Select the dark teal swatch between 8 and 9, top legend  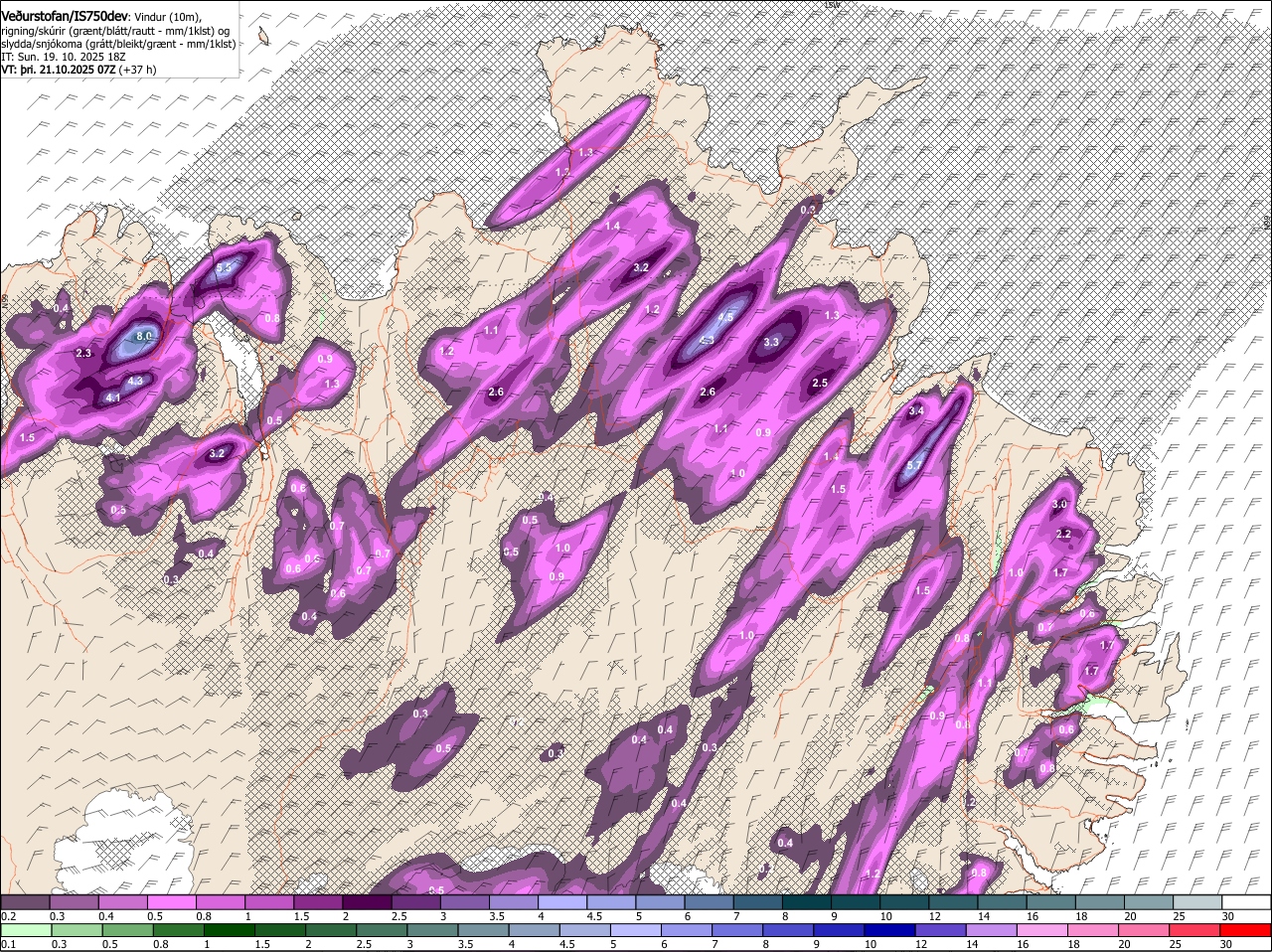coord(807,902)
